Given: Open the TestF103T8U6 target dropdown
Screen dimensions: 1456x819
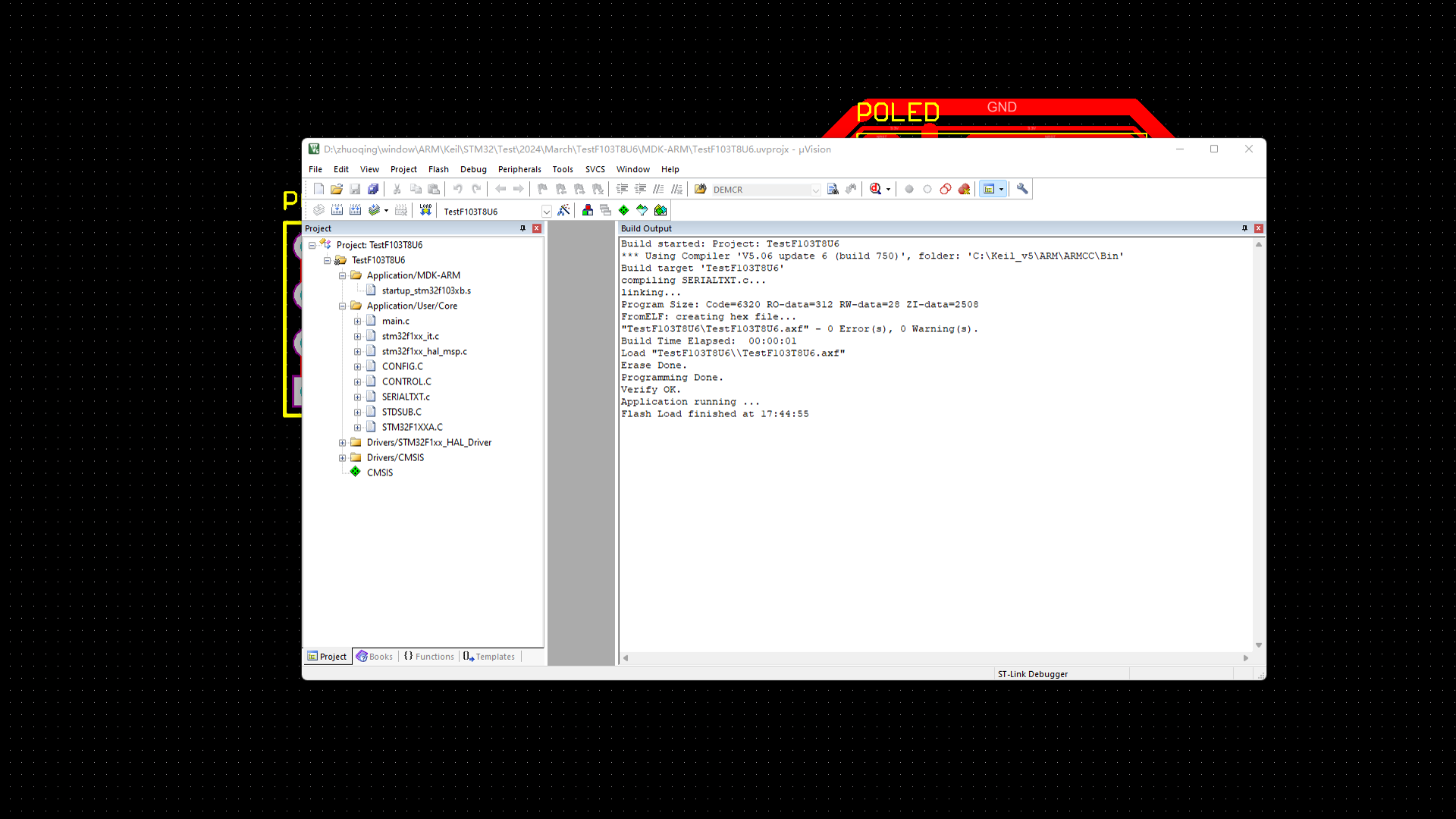Looking at the screenshot, I should click(546, 212).
